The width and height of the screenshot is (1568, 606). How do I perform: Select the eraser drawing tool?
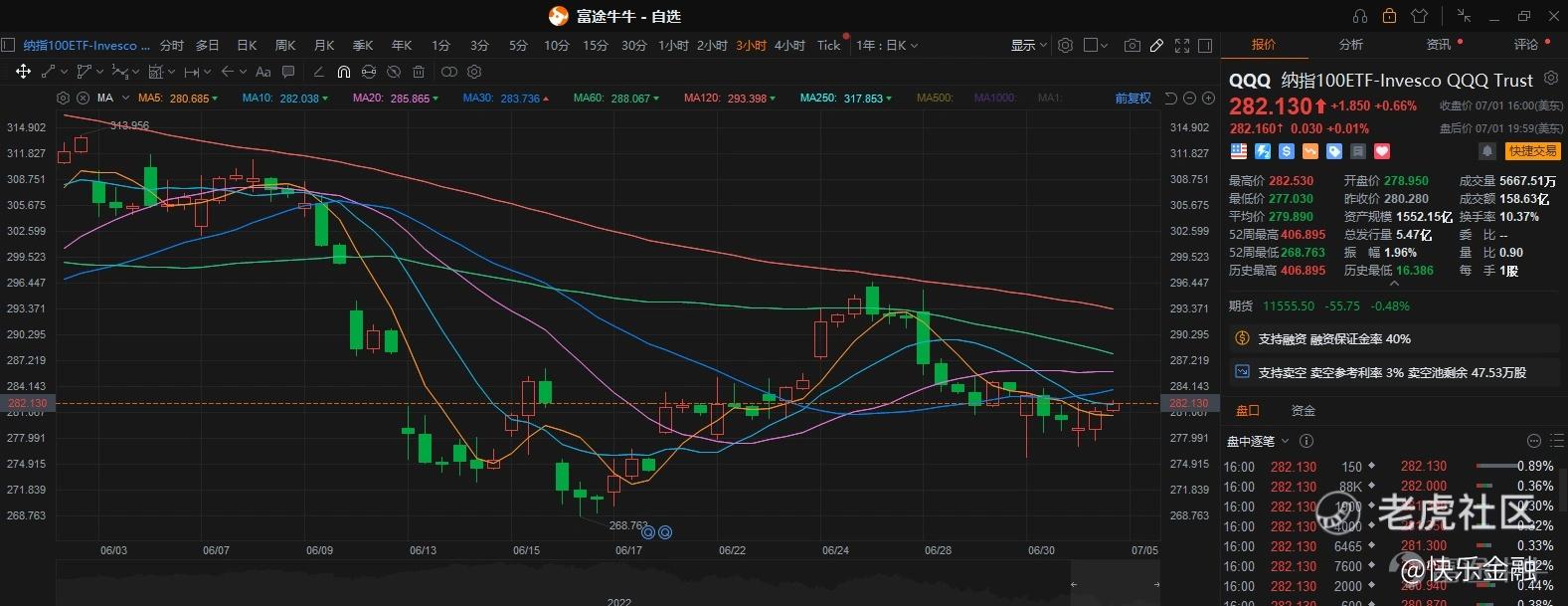coord(319,72)
